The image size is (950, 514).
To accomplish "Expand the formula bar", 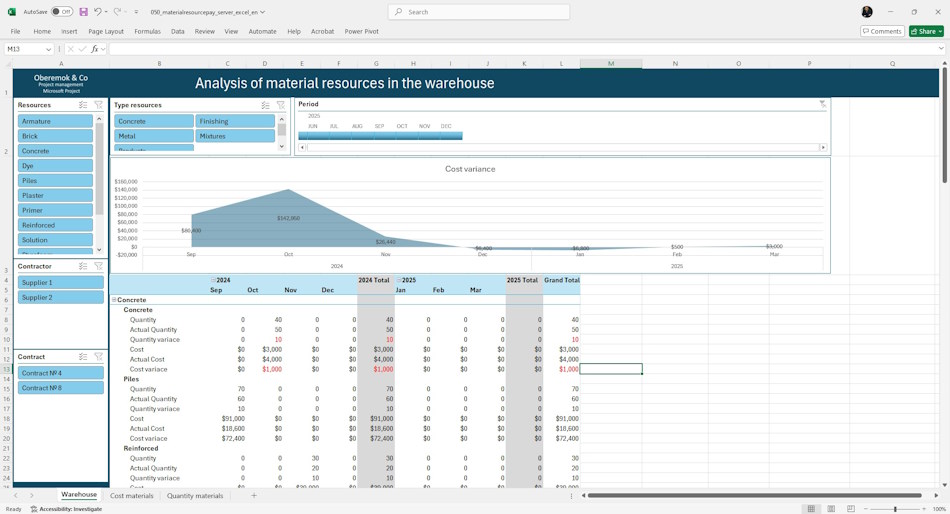I will (x=941, y=49).
